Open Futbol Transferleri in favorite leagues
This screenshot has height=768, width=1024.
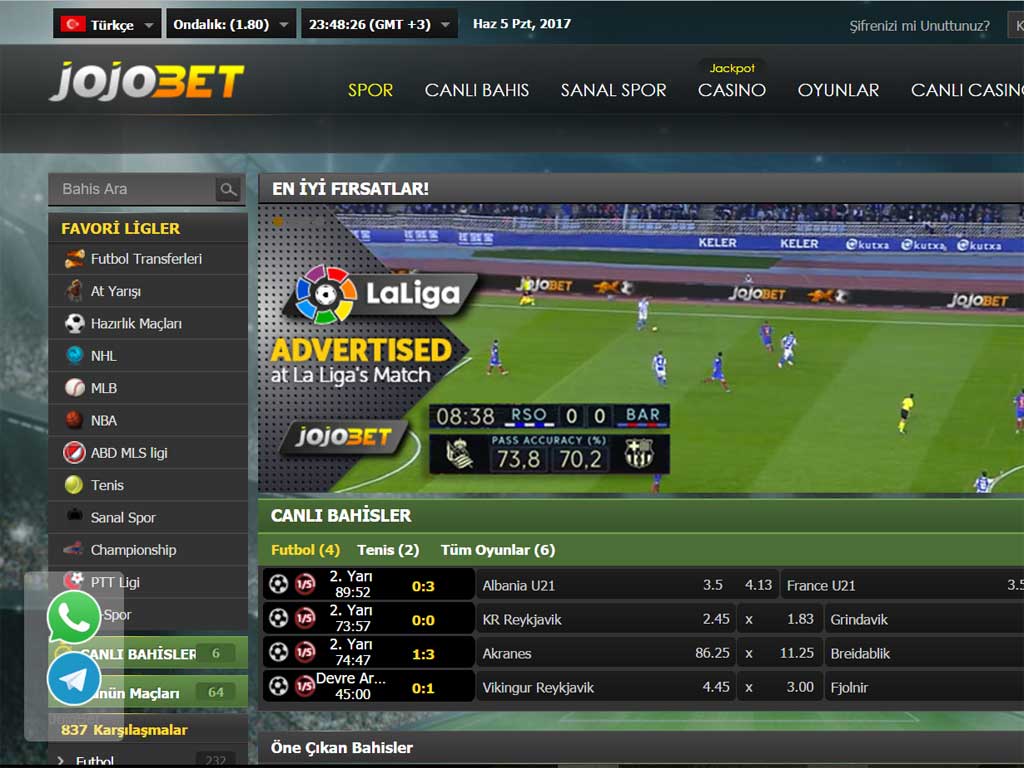146,258
